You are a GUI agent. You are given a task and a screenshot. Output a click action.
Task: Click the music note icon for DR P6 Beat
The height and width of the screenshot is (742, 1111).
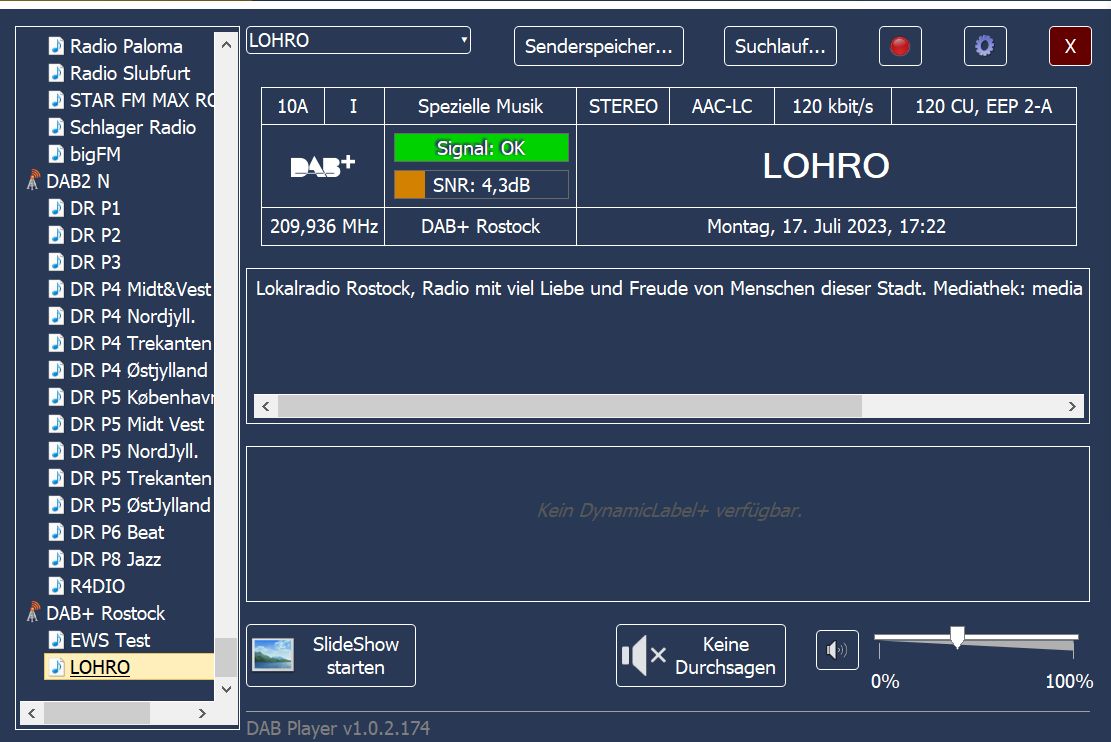pos(56,532)
